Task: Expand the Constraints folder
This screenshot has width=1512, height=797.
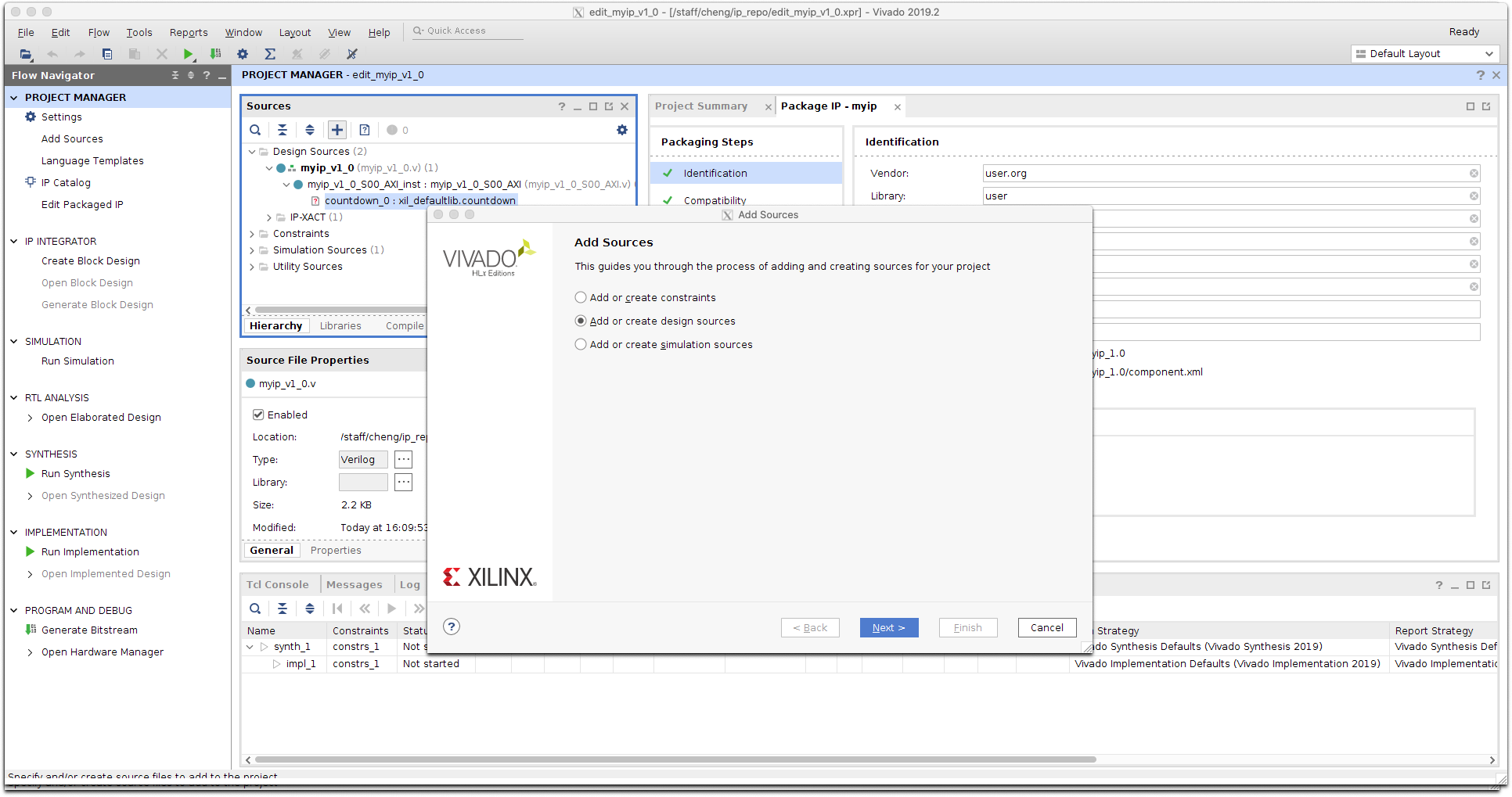Action: tap(252, 234)
